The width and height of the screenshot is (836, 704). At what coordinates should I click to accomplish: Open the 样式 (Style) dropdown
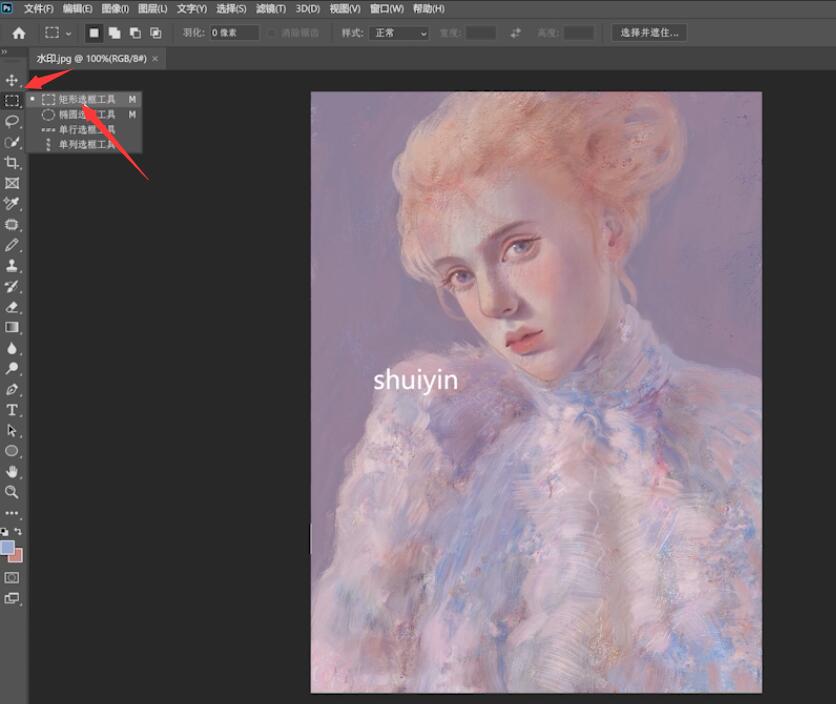(x=399, y=33)
